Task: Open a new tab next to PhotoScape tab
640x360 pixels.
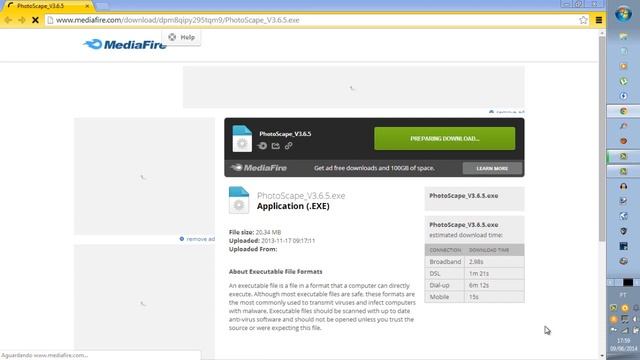Action: [102, 6]
